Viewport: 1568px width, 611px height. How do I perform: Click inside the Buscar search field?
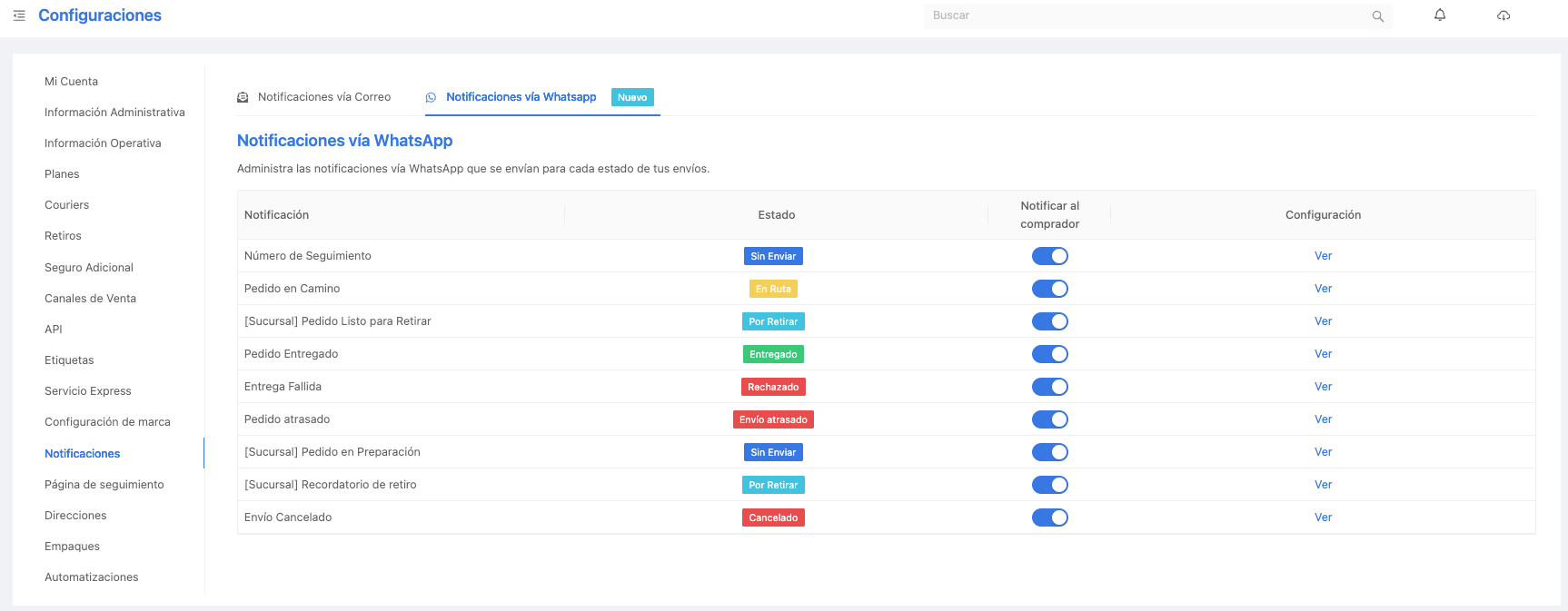coord(1145,15)
